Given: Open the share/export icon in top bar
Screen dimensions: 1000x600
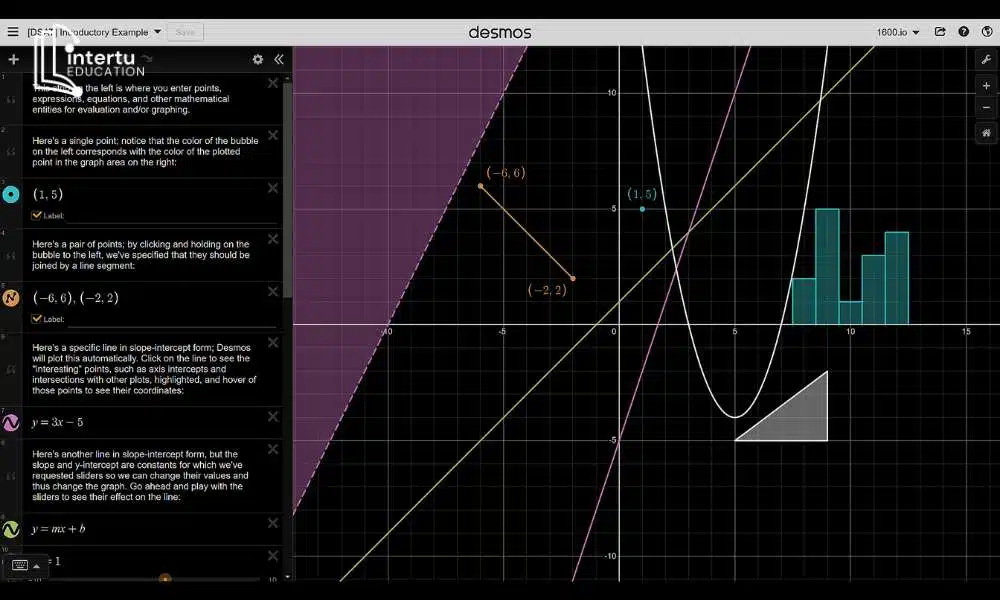Looking at the screenshot, I should (940, 31).
